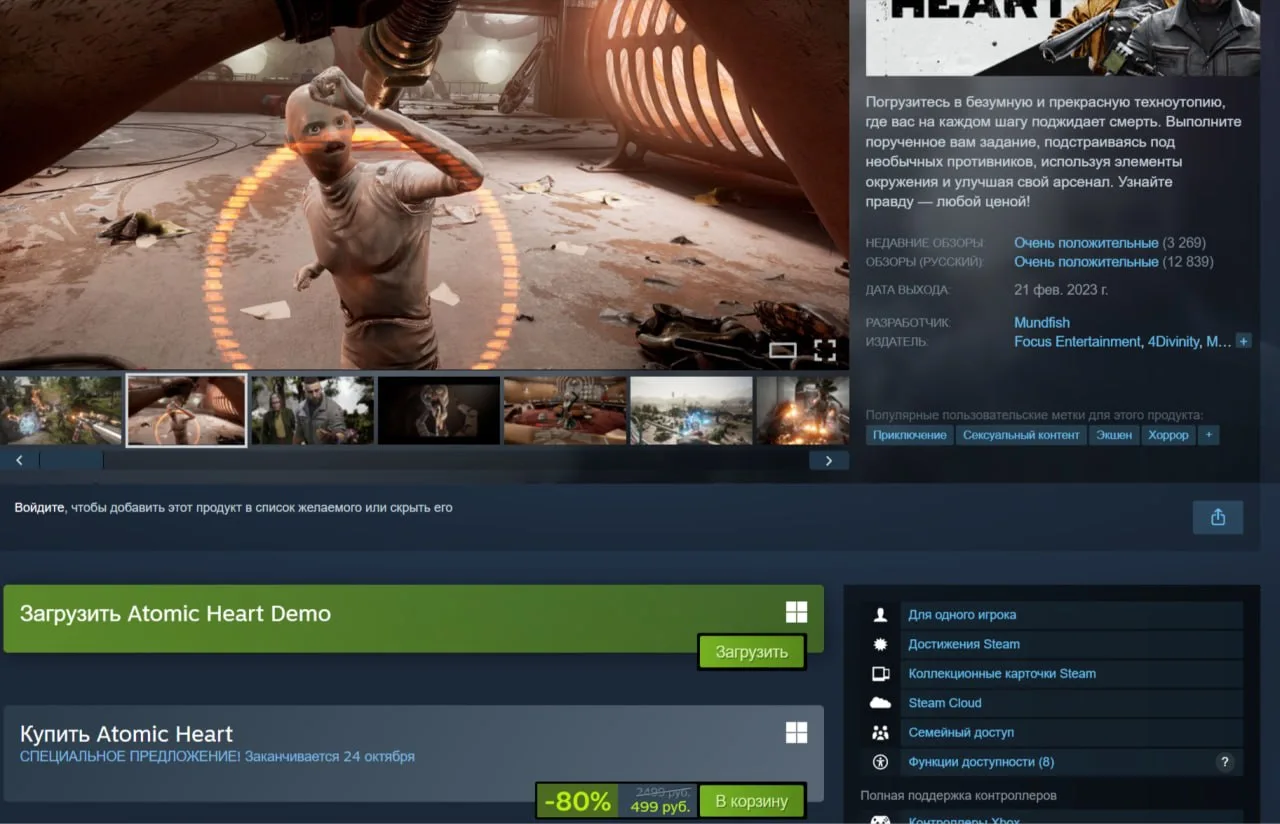Click the accessibility features icon
Image resolution: width=1280 pixels, height=824 pixels.
pyautogui.click(x=880, y=761)
